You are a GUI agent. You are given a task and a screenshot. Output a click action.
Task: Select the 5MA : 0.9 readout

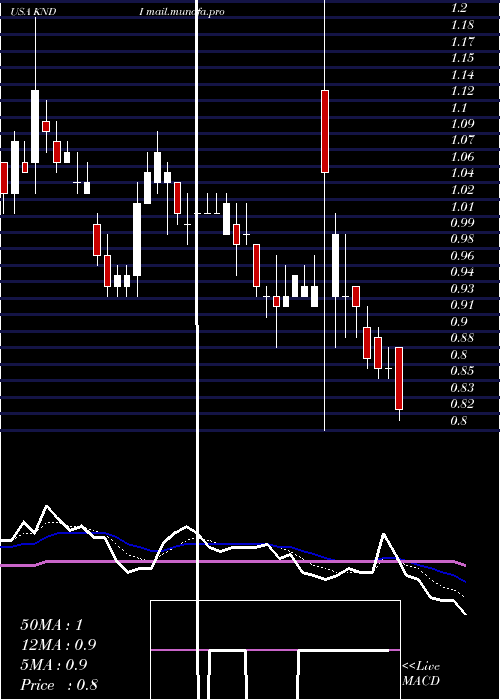click(55, 665)
